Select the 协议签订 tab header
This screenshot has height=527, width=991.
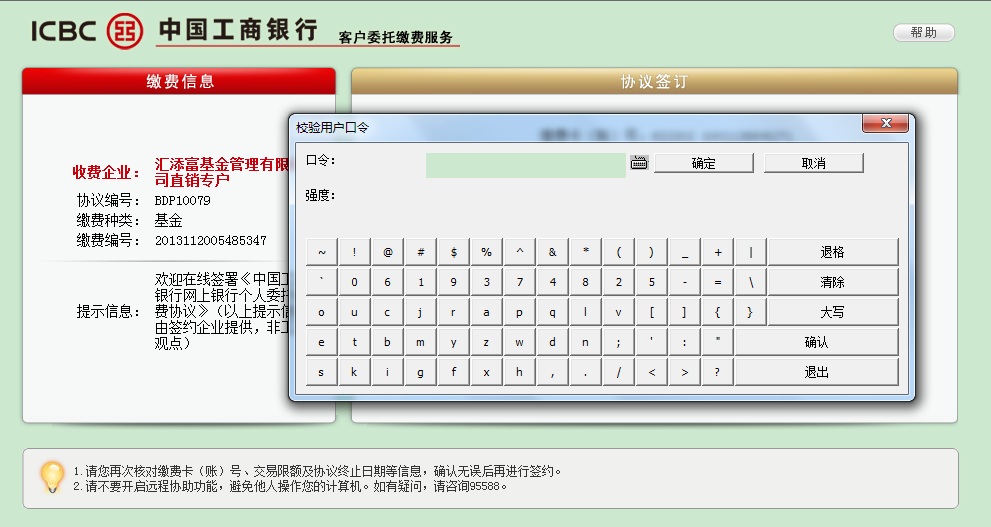[654, 82]
